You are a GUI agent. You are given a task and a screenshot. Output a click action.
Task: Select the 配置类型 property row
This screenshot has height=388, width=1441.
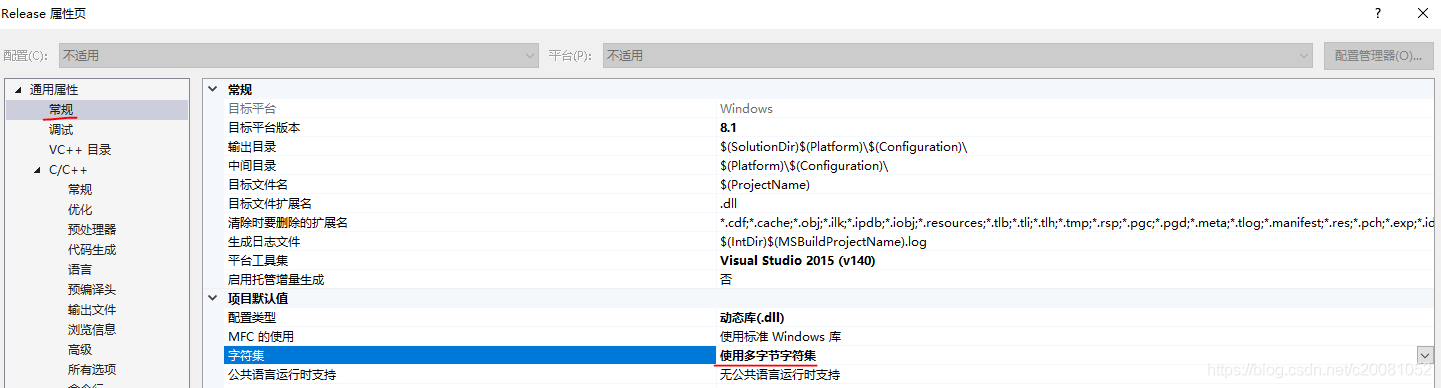pyautogui.click(x=829, y=317)
